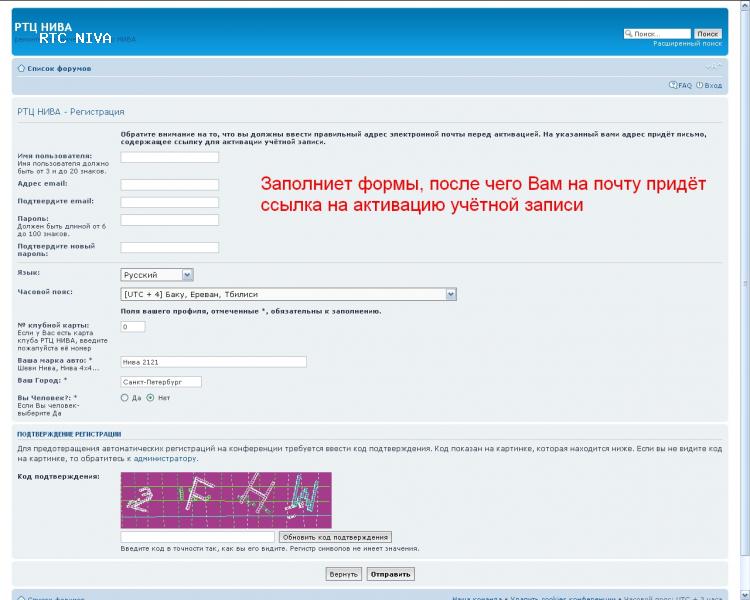Select the Да radio button
750x600 pixels.
[125, 398]
